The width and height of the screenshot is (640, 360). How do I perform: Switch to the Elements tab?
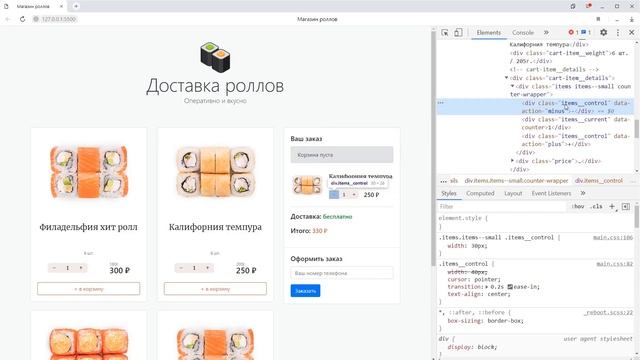click(489, 33)
